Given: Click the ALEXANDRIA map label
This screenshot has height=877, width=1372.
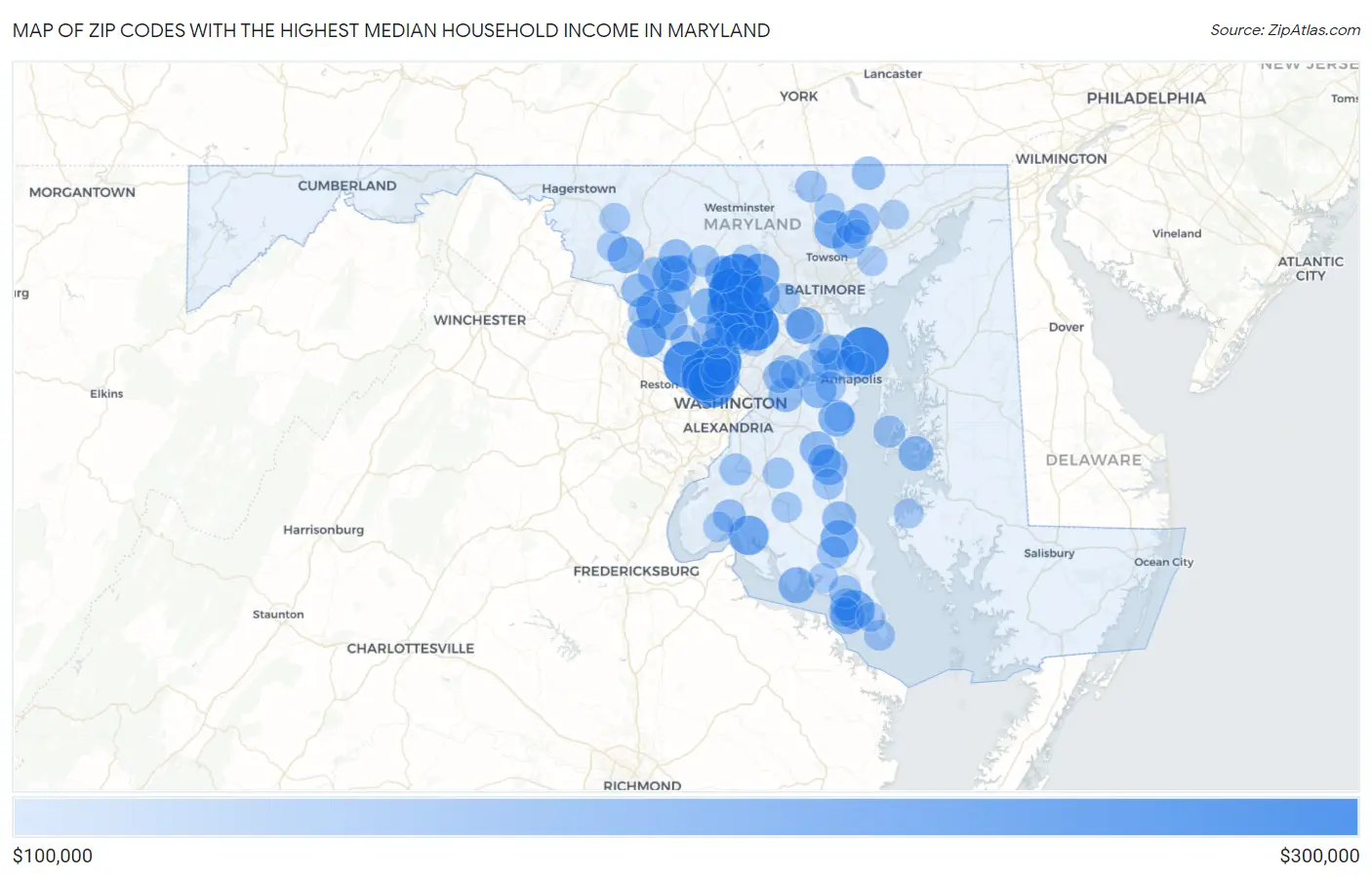Looking at the screenshot, I should coord(728,427).
